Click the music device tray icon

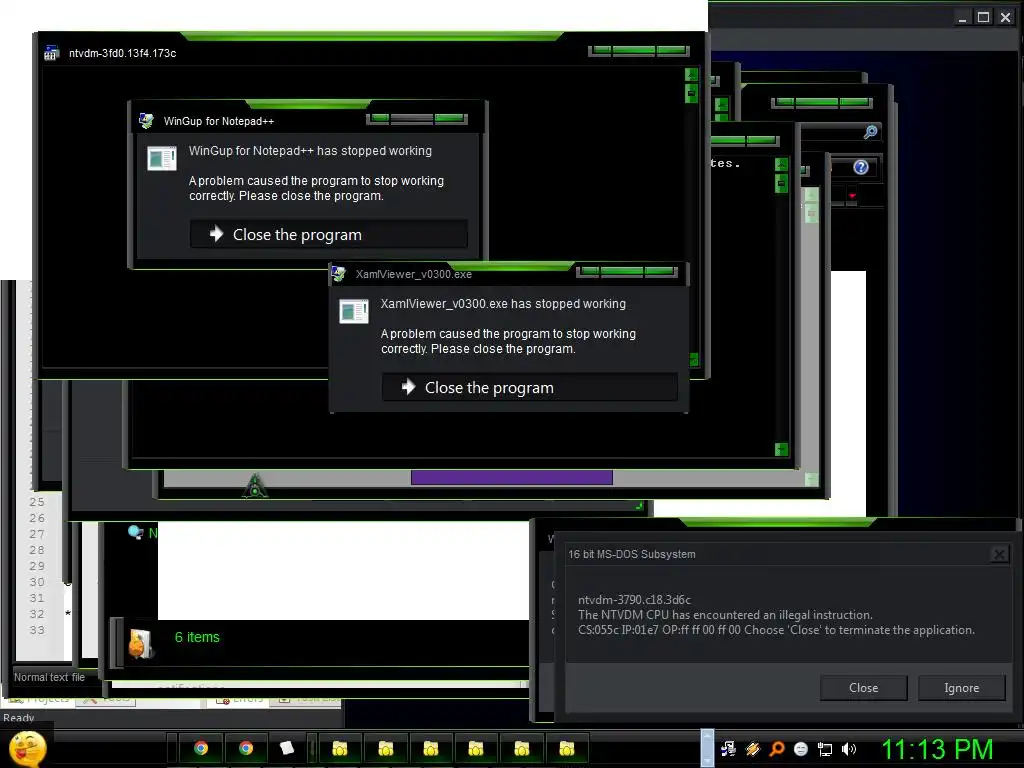(729, 749)
